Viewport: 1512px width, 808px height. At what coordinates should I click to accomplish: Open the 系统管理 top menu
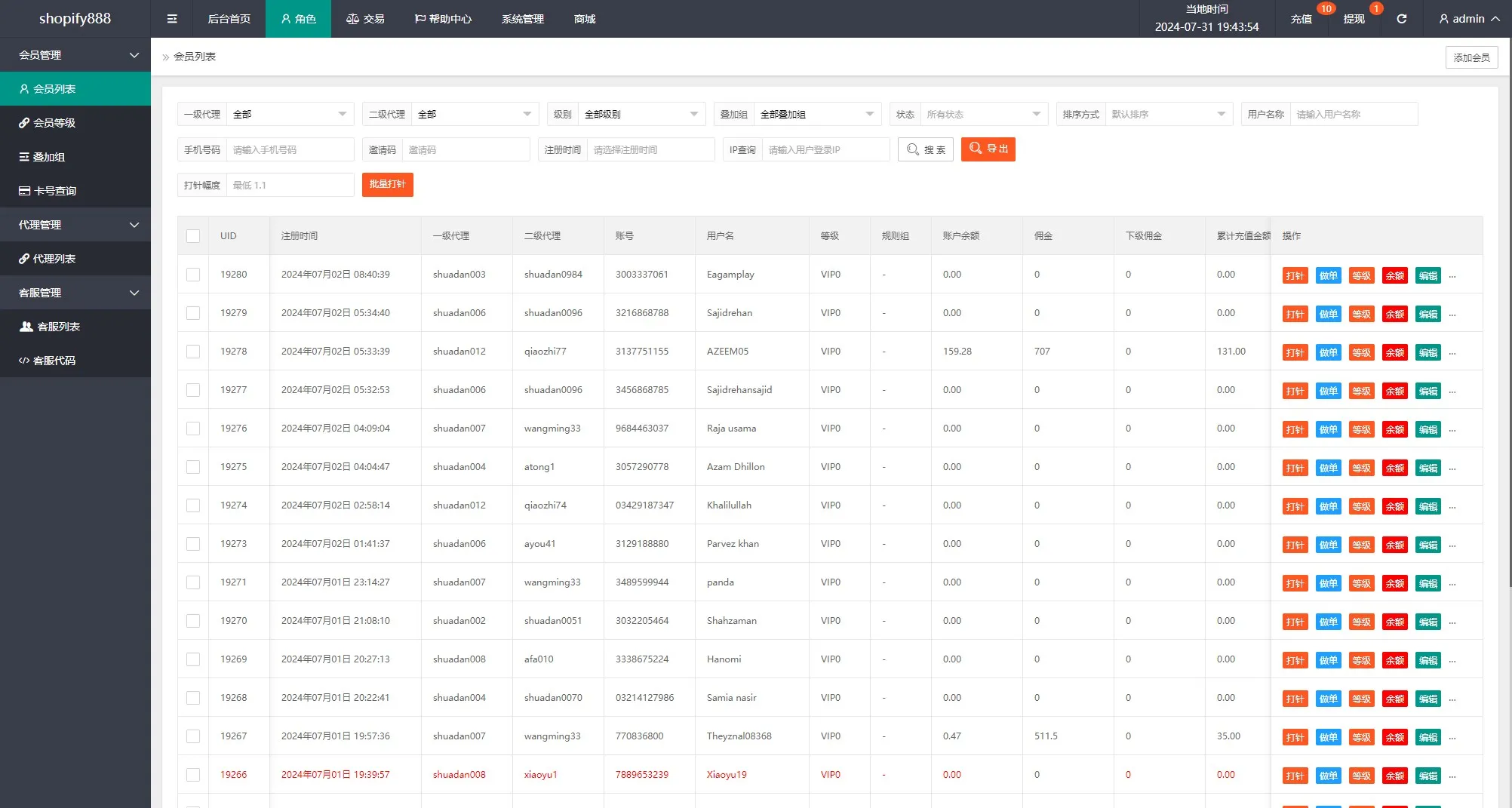[522, 19]
